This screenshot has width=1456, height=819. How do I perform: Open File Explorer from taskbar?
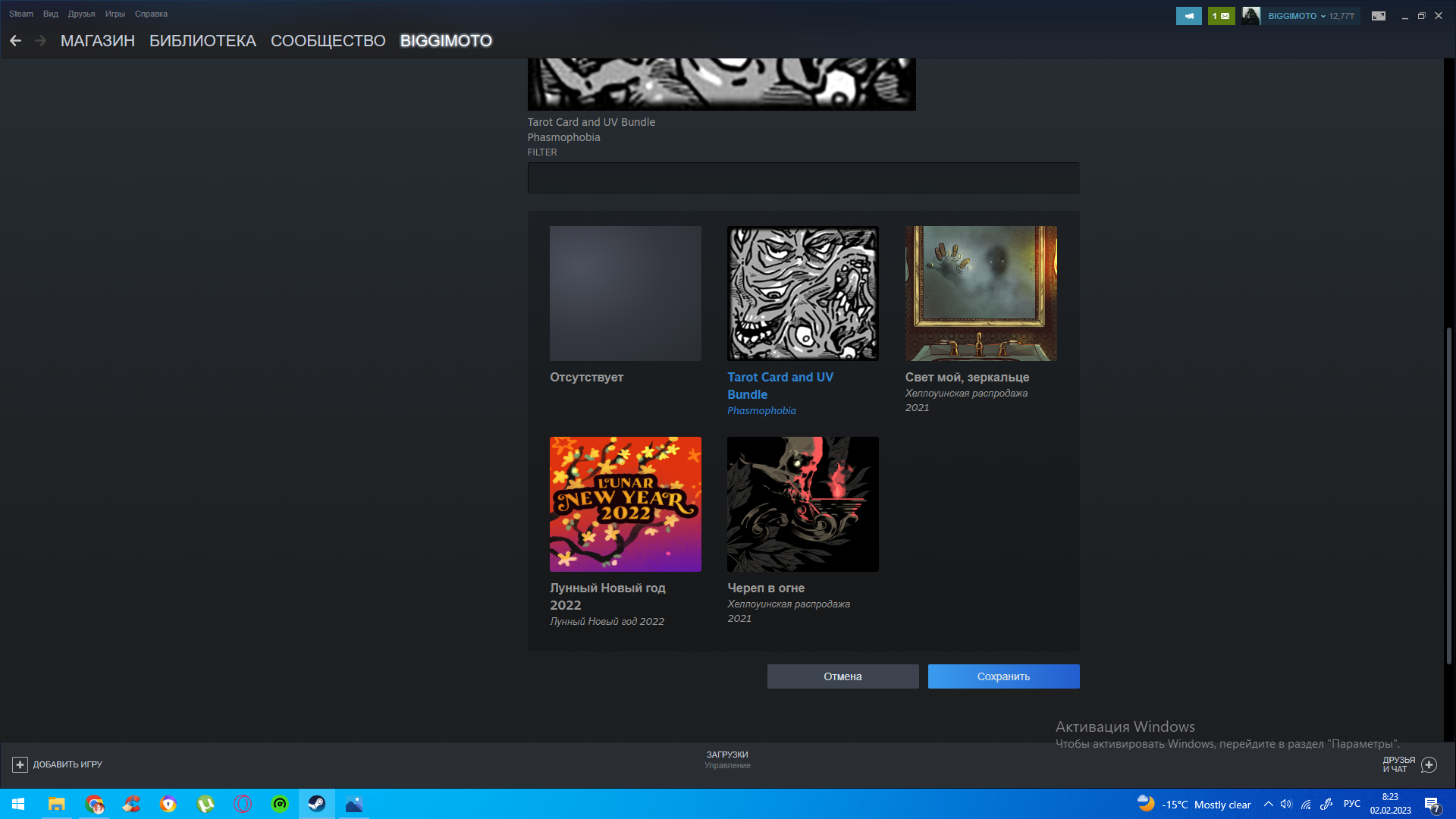click(57, 804)
